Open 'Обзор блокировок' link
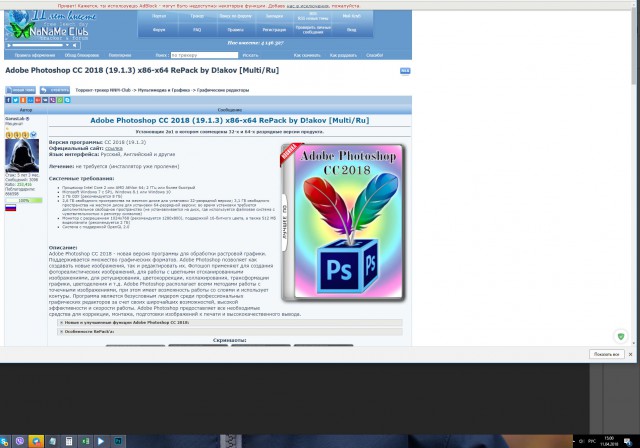Image resolution: width=640 pixels, height=448 pixels. coord(82,55)
